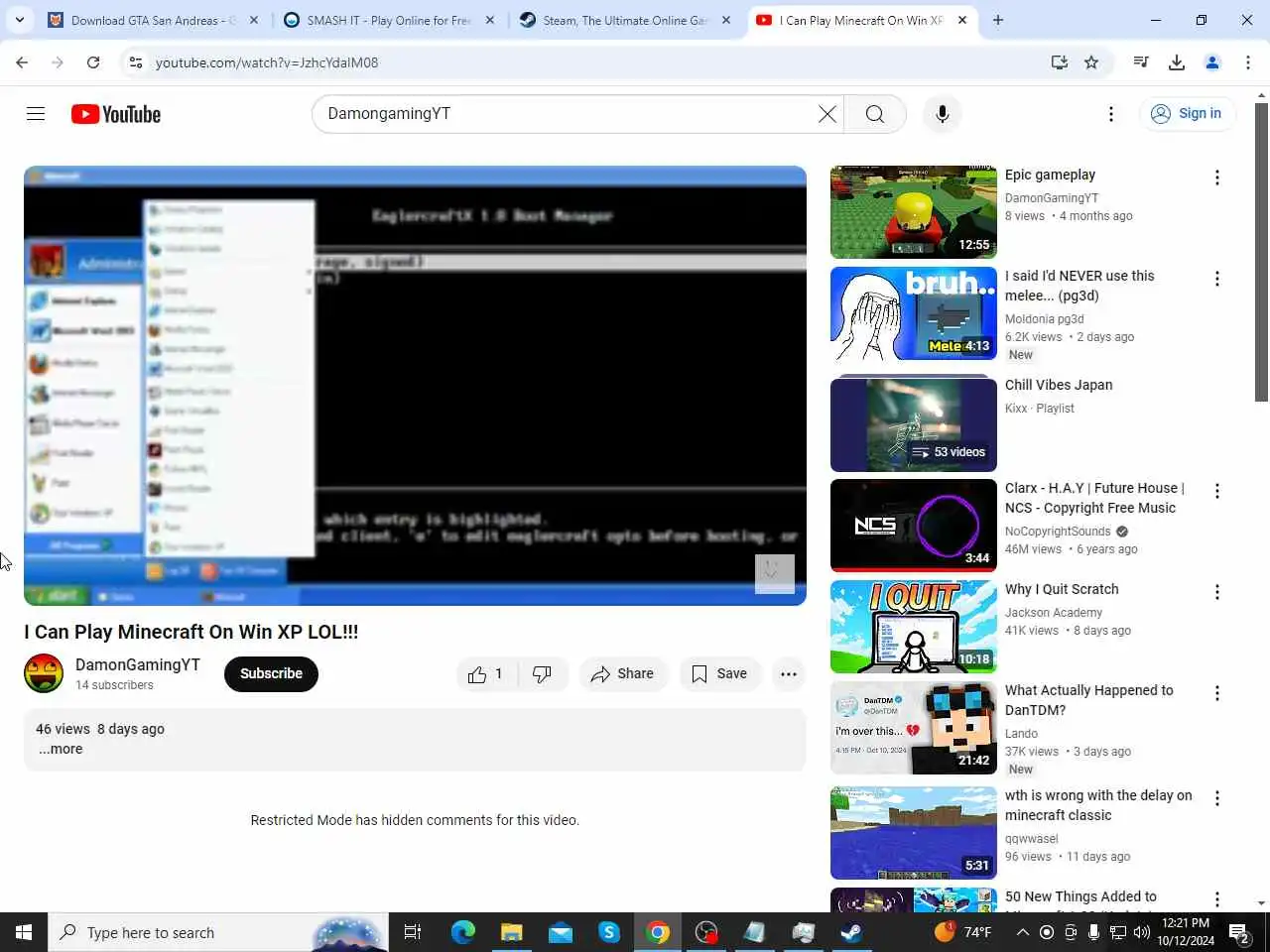Open Chill Vibes Japan playlist title
Screen dimensions: 1270x952
1059,385
